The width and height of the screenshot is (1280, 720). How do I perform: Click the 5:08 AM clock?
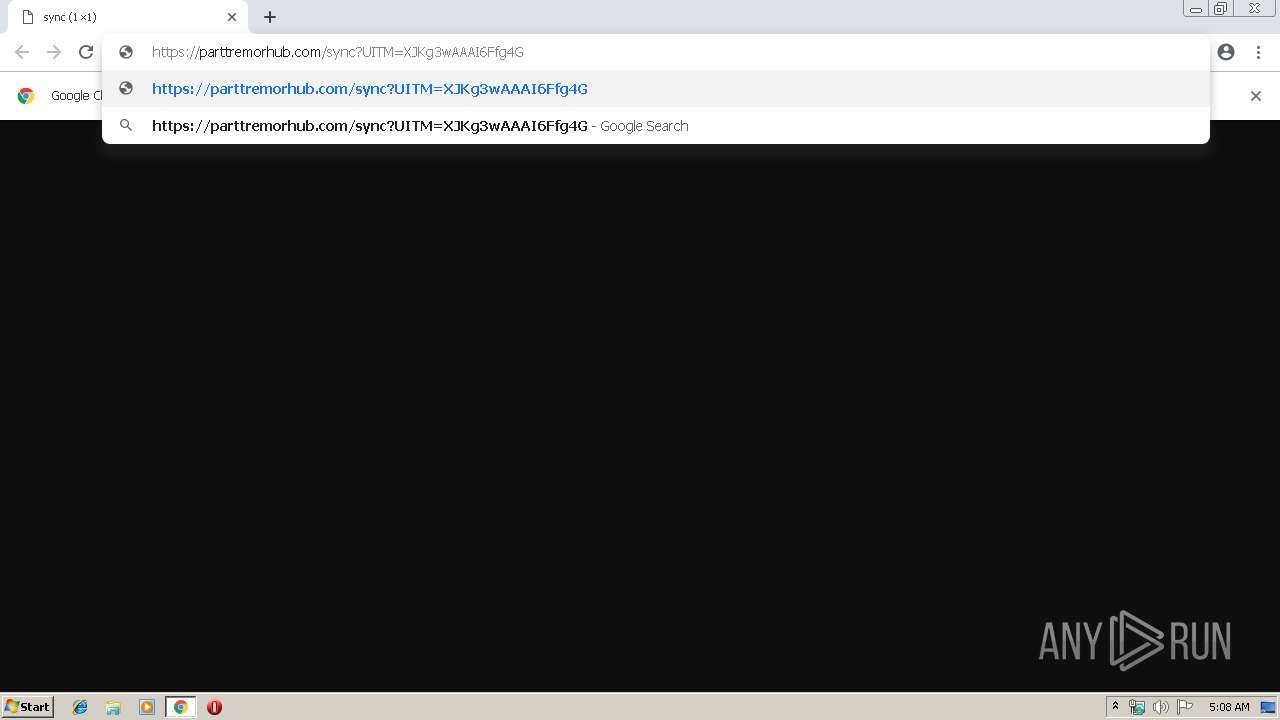point(1229,707)
